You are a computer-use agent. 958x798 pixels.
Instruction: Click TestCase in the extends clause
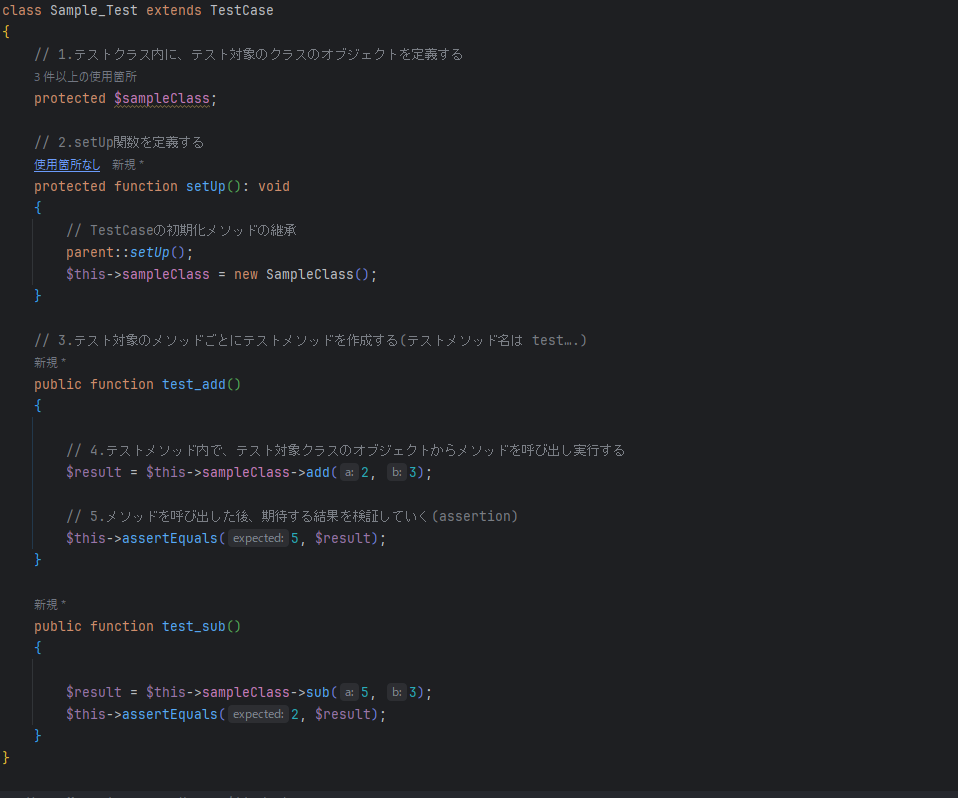(x=241, y=10)
